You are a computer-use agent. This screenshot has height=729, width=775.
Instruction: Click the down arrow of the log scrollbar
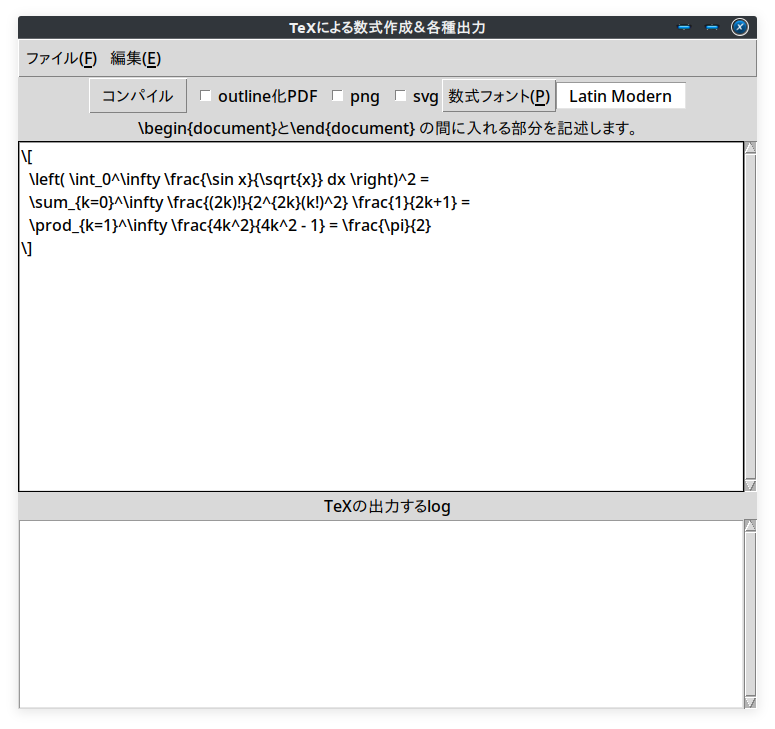(750, 702)
